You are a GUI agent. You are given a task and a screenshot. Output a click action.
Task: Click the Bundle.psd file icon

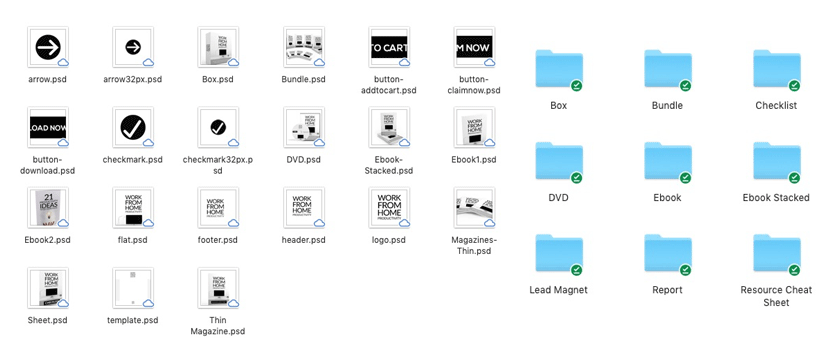coord(304,47)
